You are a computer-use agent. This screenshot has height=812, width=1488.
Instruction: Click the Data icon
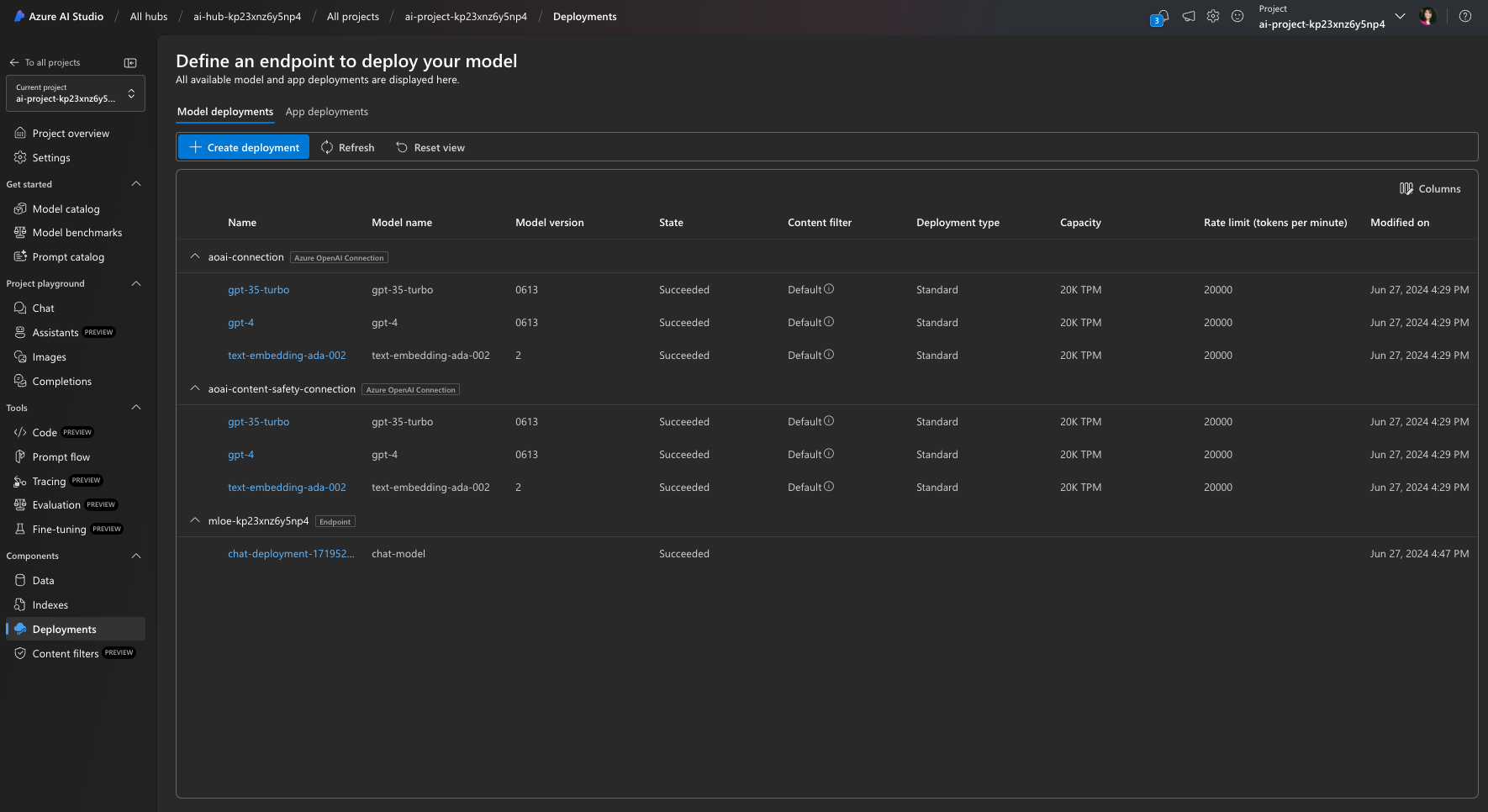click(20, 580)
